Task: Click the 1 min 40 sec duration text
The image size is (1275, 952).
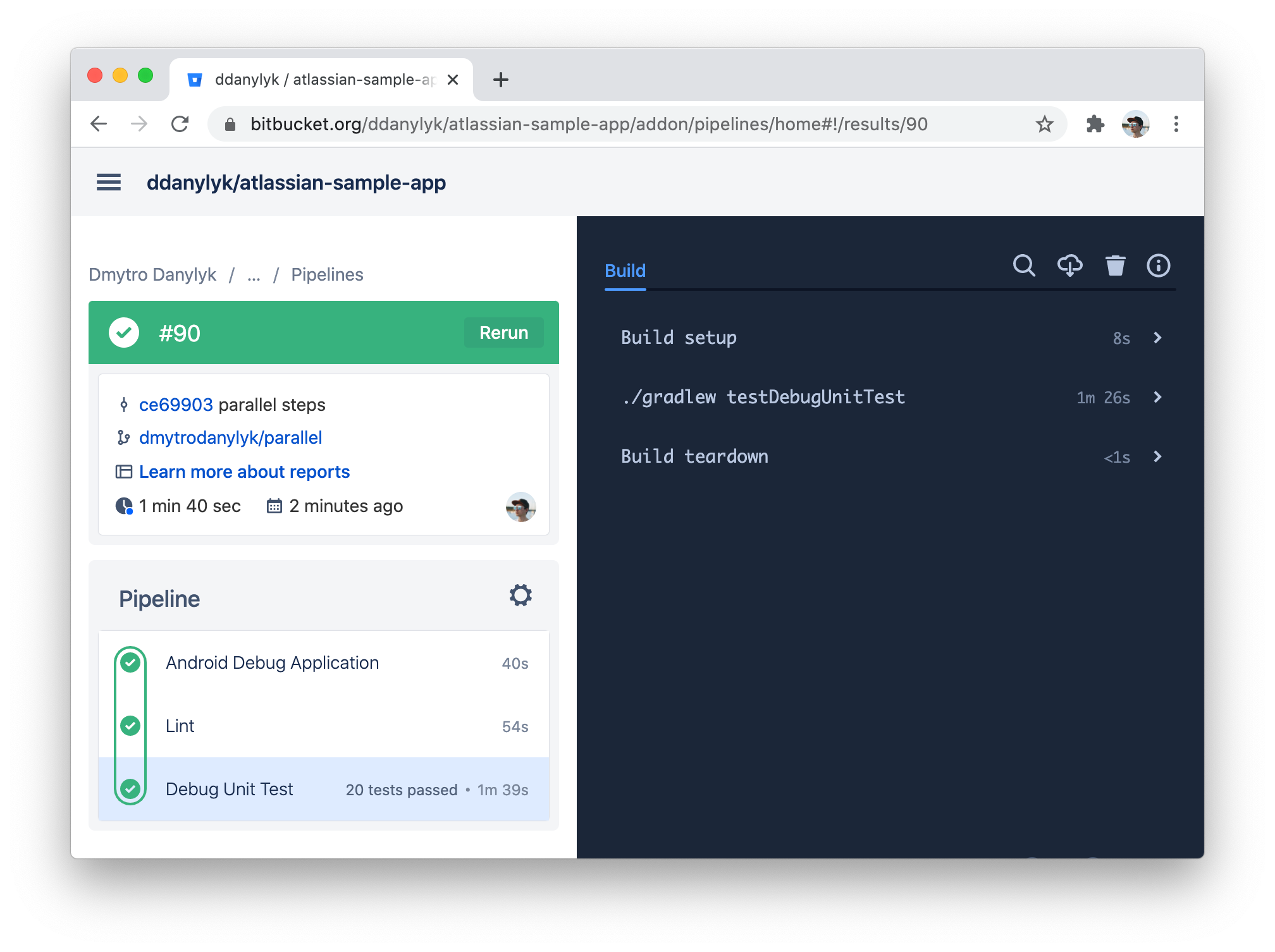Action: [190, 506]
